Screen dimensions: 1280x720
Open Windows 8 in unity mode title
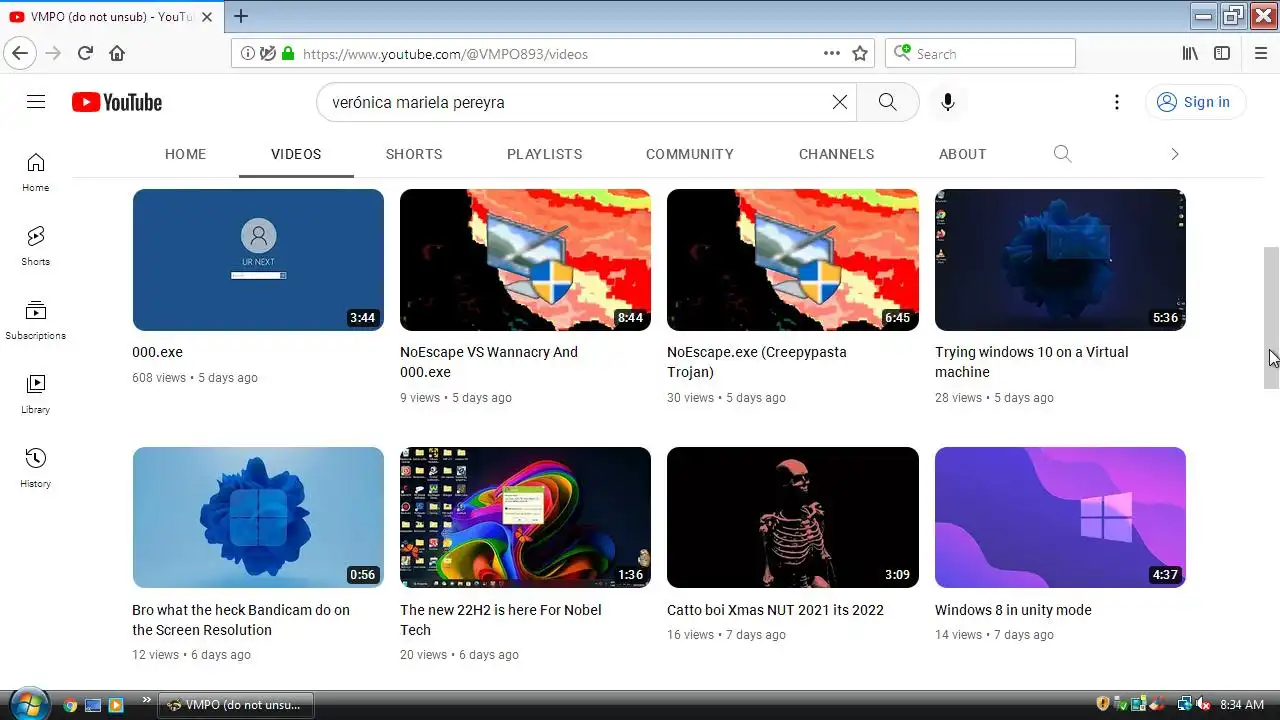tap(1013, 610)
